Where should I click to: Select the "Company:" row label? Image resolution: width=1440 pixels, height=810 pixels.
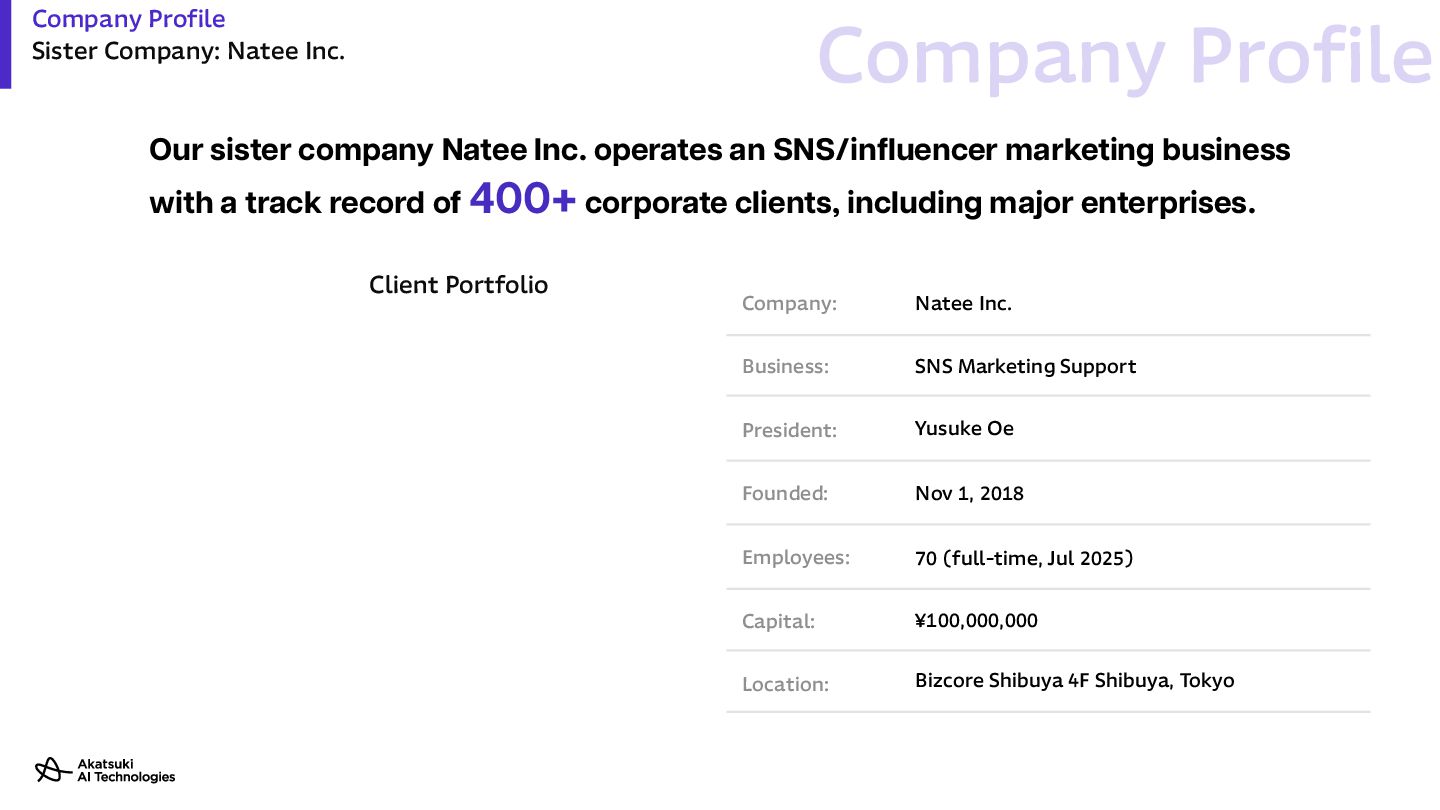tap(789, 304)
